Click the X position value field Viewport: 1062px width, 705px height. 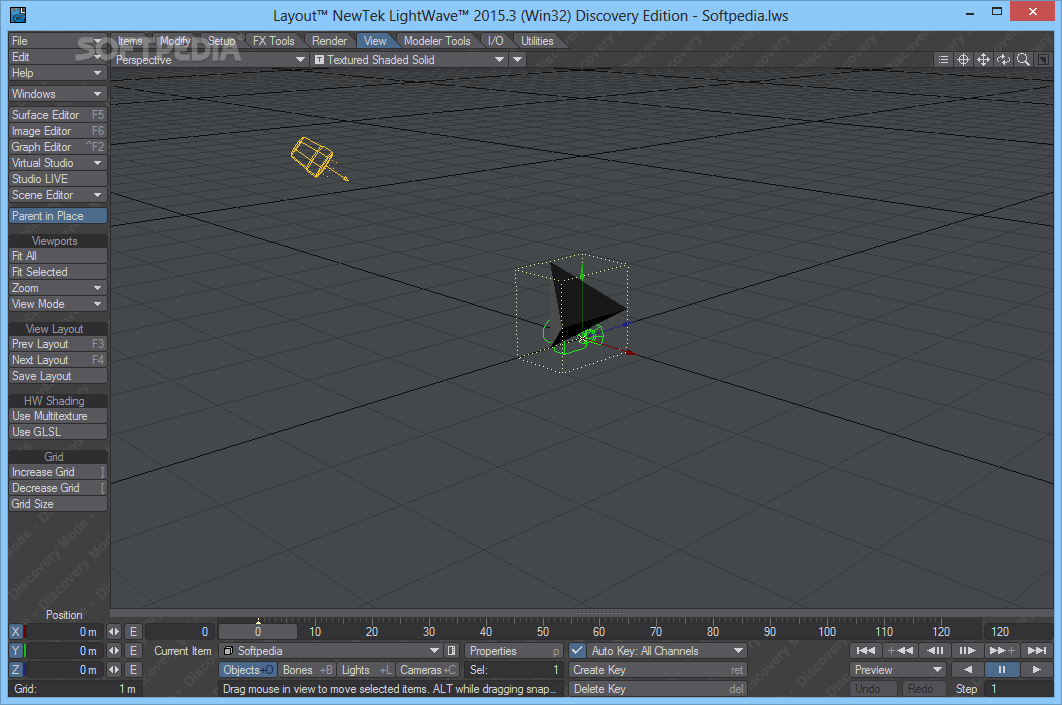click(64, 631)
